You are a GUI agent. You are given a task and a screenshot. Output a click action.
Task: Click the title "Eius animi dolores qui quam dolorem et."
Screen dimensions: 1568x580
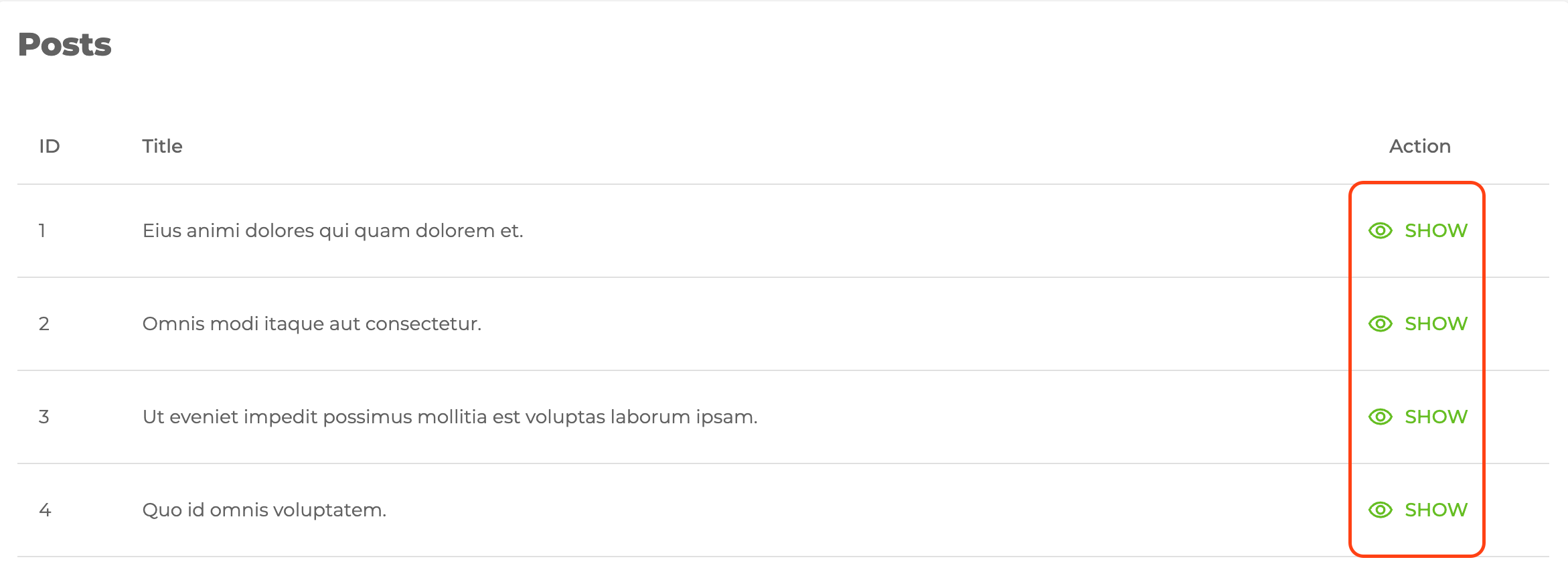[x=333, y=231]
